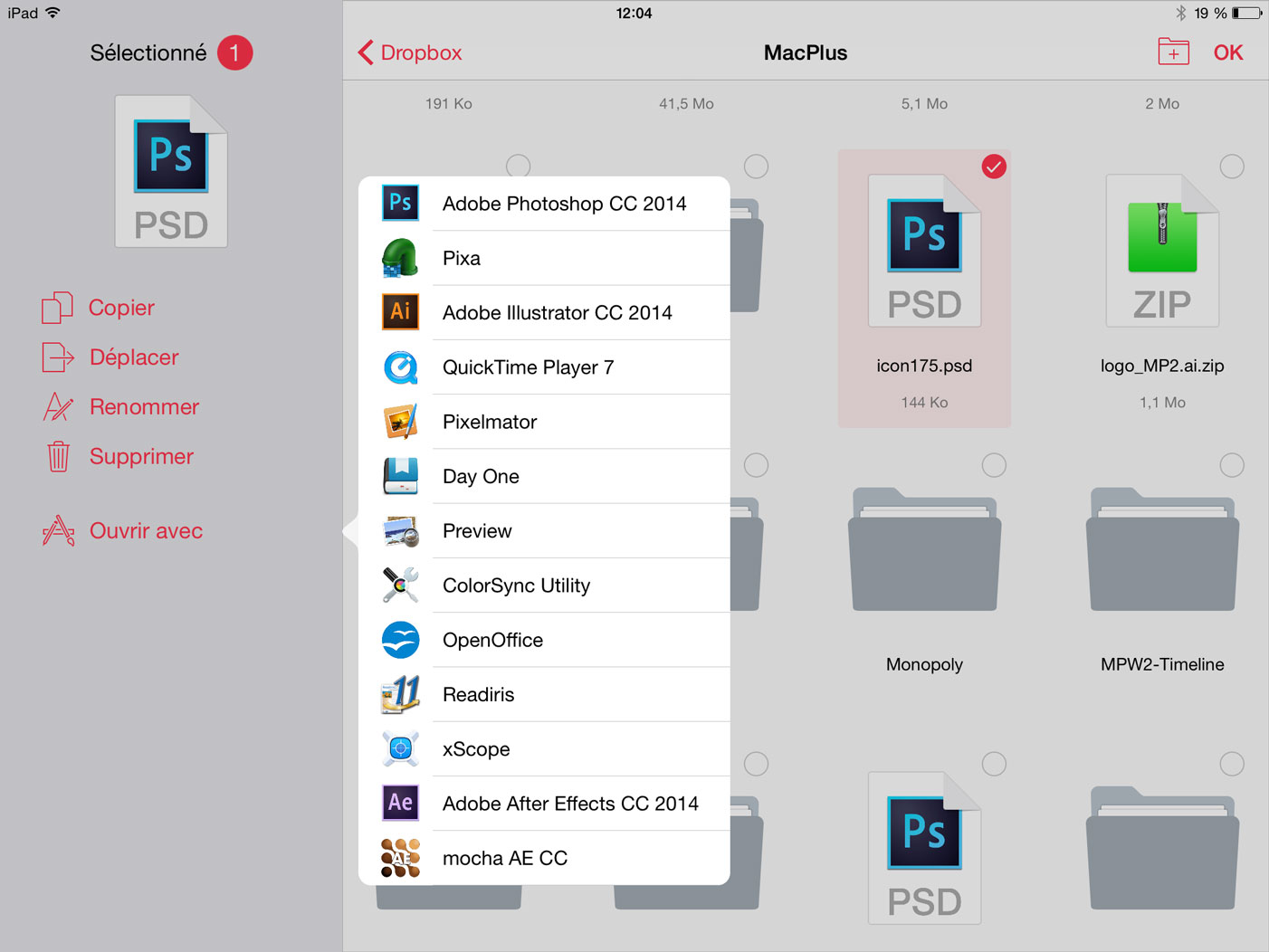Tap the Pixa app icon

click(x=400, y=258)
